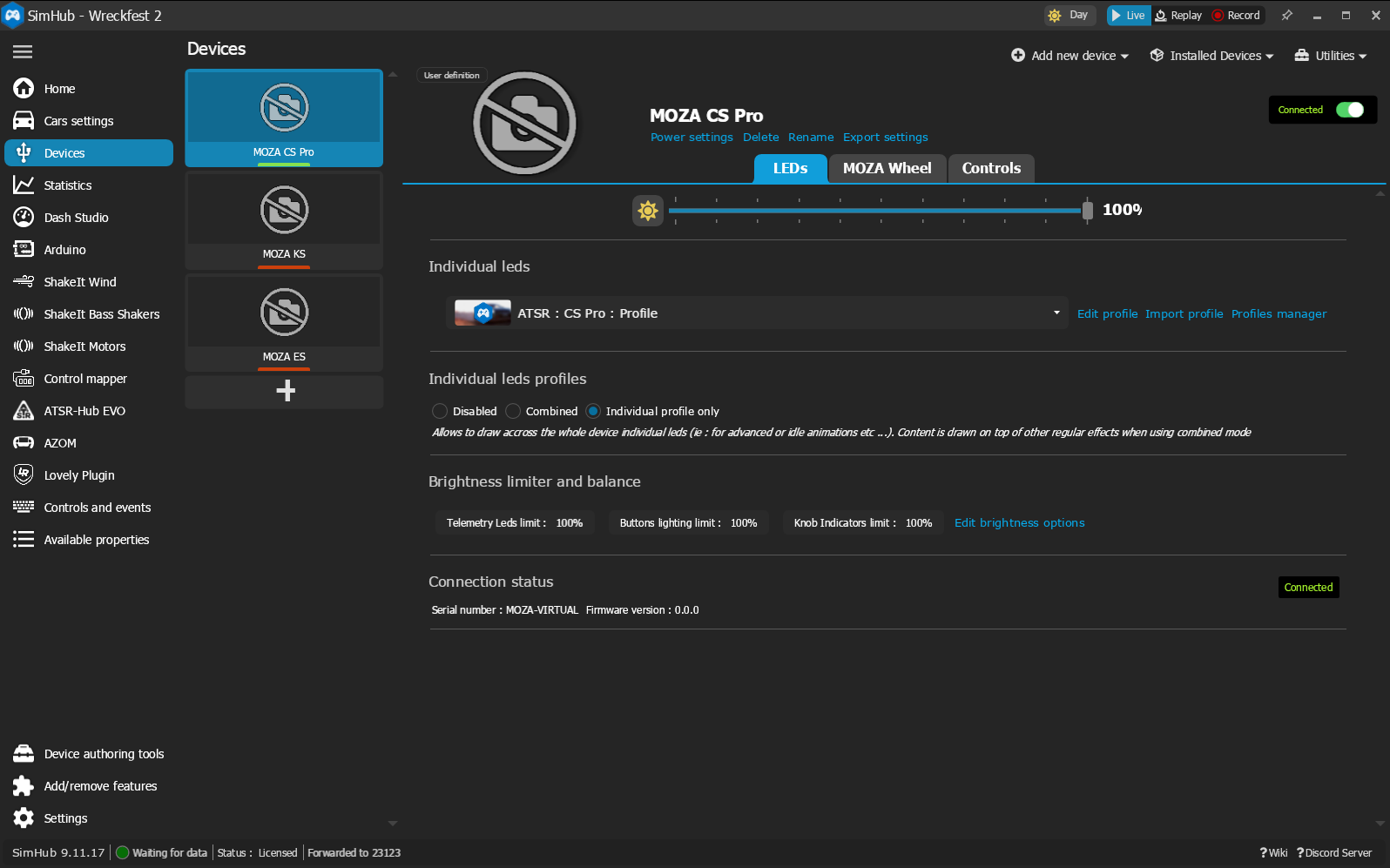This screenshot has width=1390, height=868.
Task: Click the Control mapper icon
Action: point(24,379)
